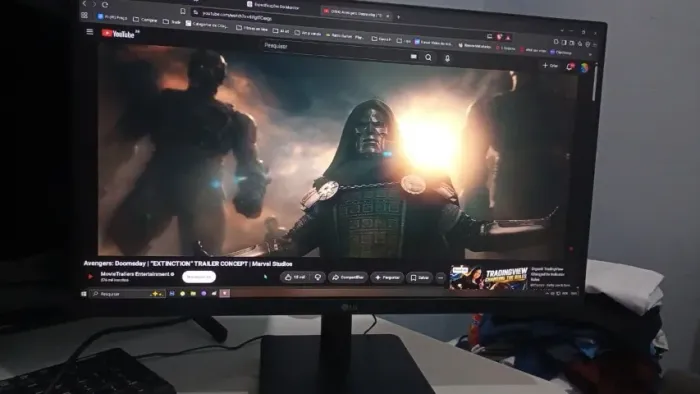
Task: Open the pink app icon in taskbar
Action: 225,293
